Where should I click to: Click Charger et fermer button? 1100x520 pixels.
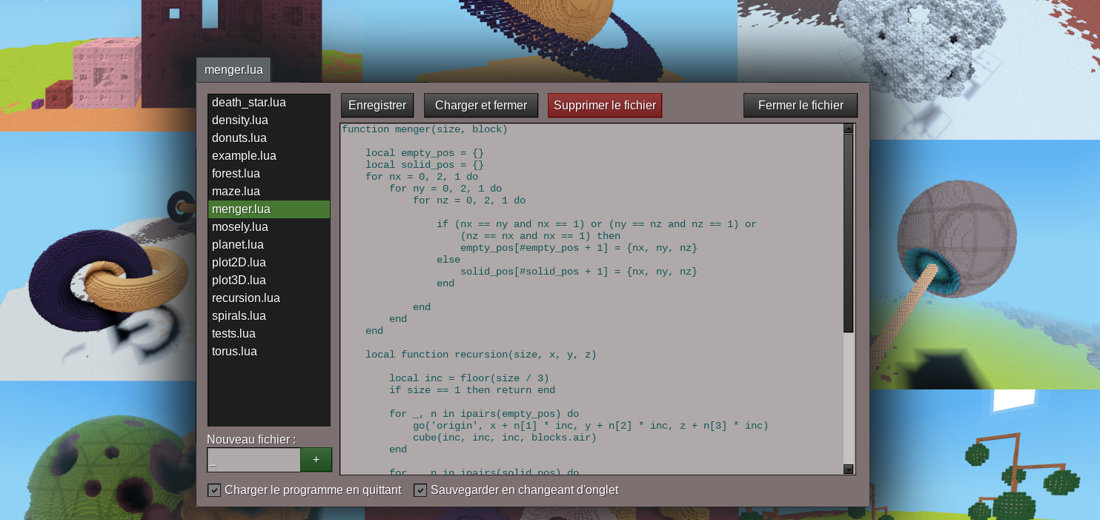point(481,105)
